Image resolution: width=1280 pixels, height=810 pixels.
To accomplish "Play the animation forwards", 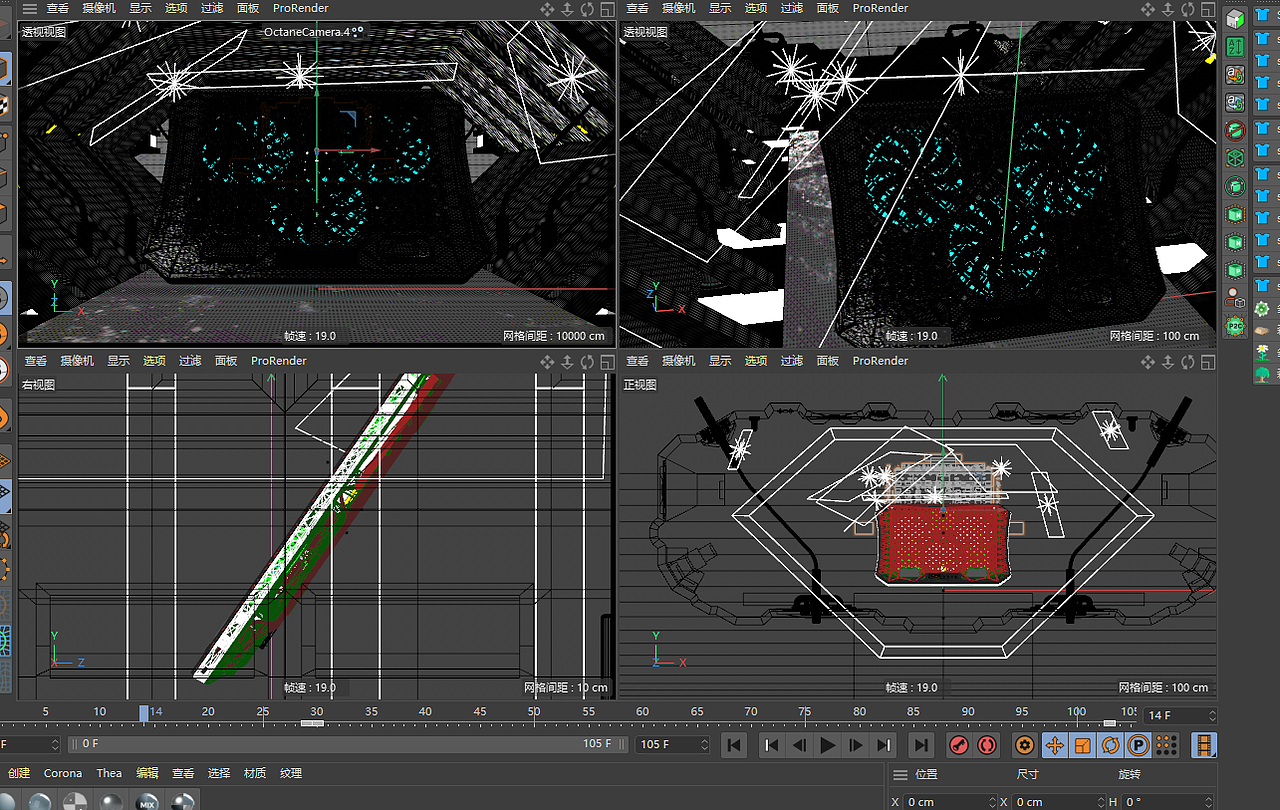I will tap(827, 745).
